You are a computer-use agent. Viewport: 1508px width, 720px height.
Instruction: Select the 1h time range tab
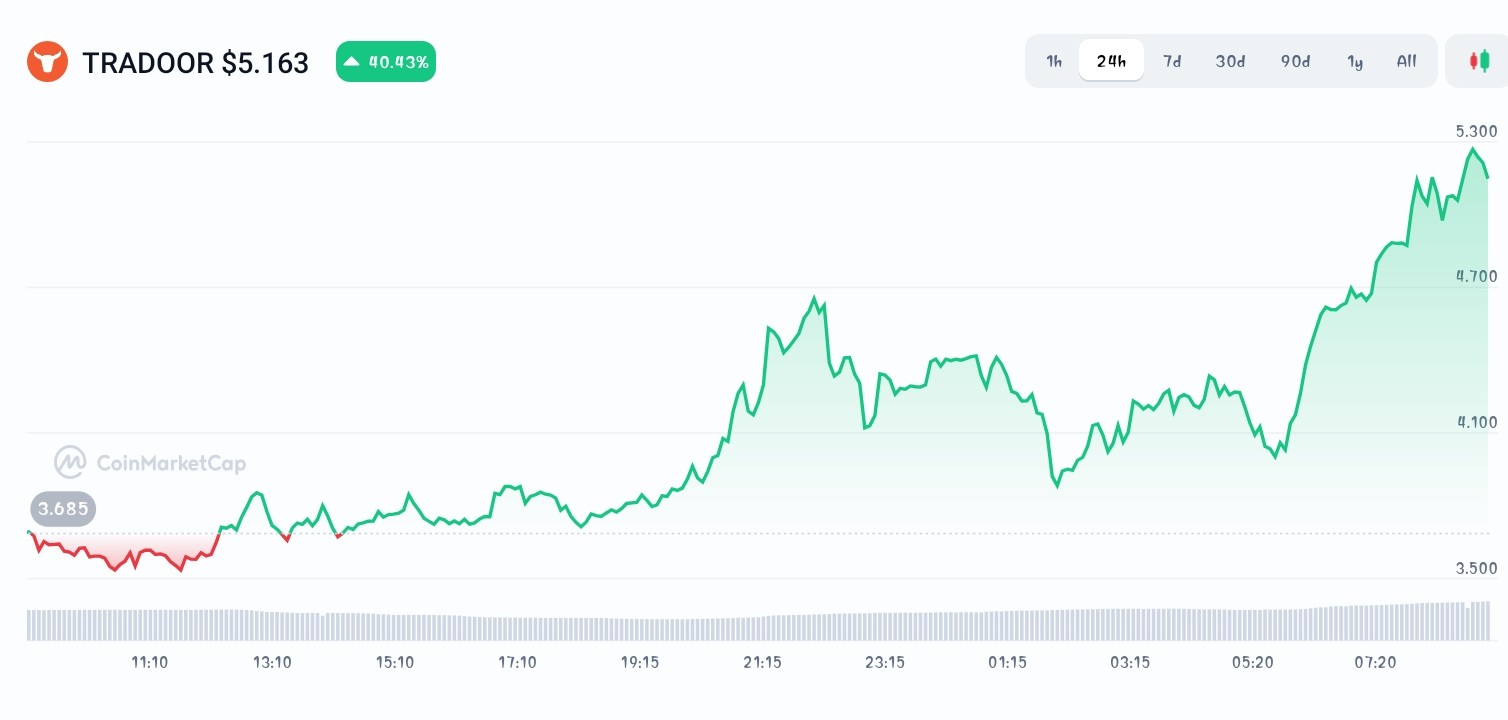1054,61
